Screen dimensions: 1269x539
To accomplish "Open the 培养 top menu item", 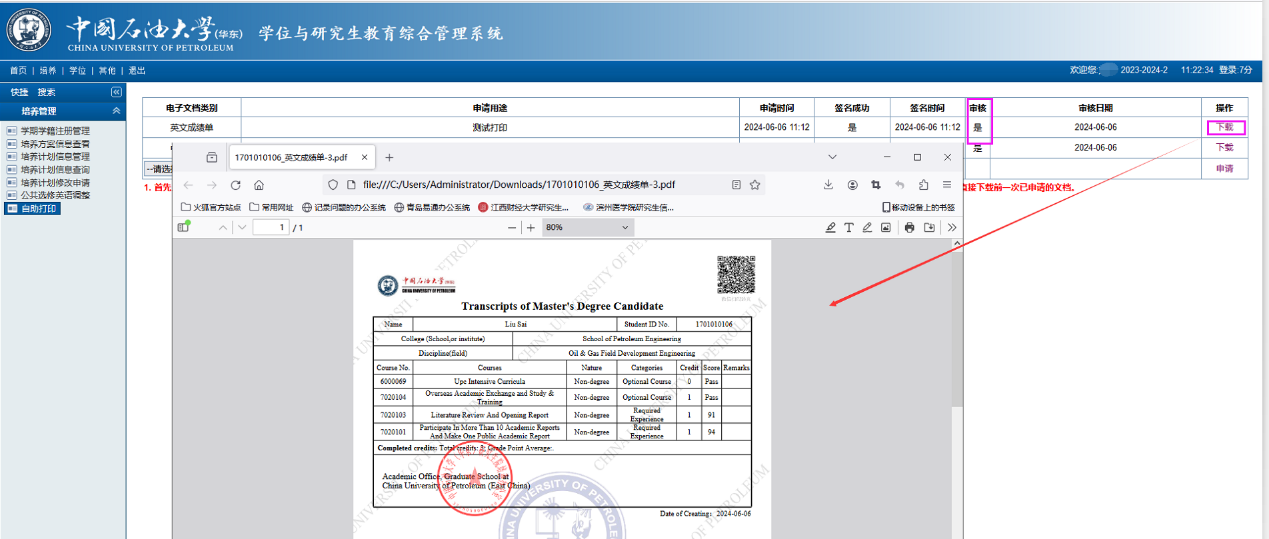I will [x=48, y=71].
